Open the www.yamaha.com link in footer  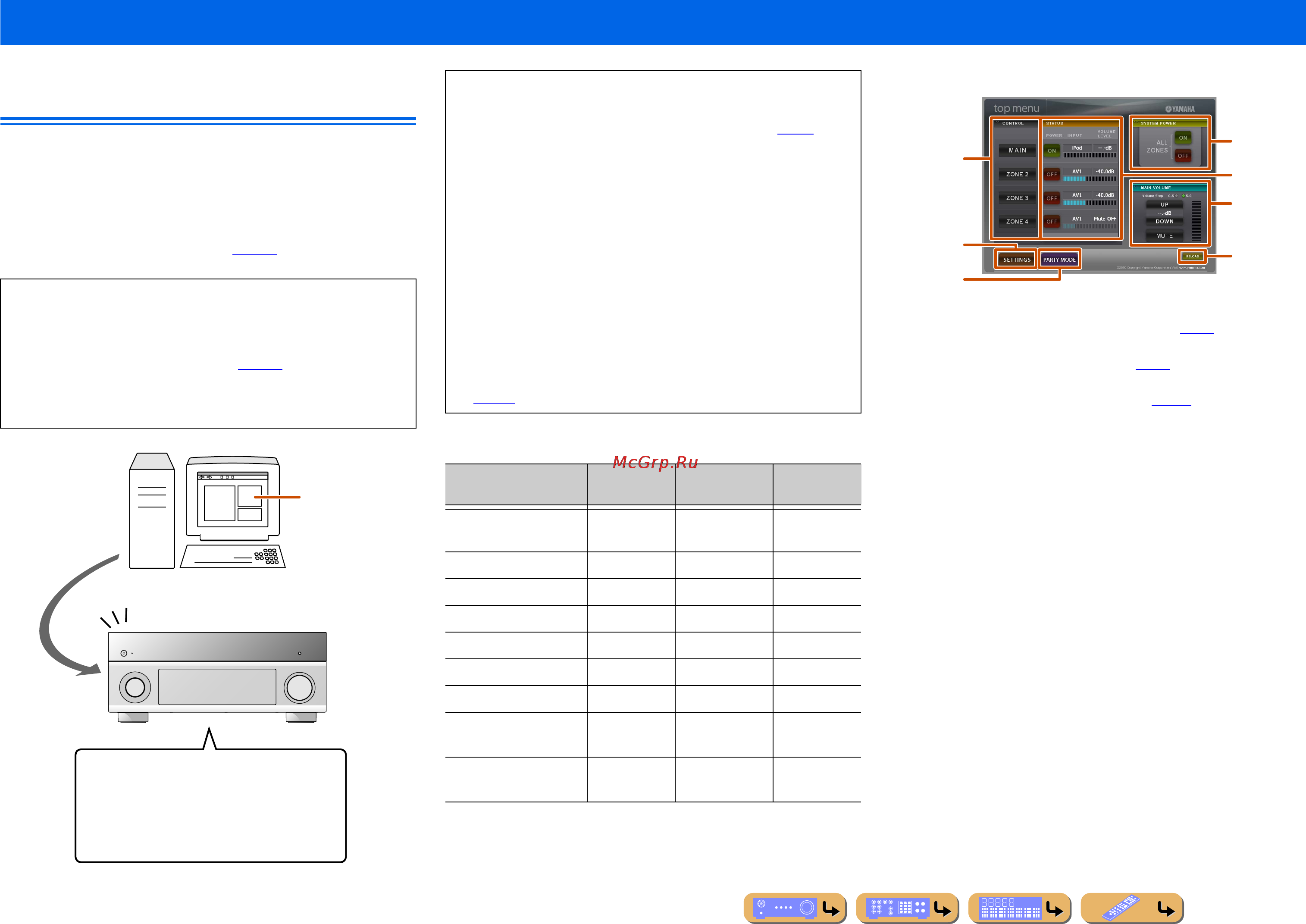click(x=1191, y=267)
